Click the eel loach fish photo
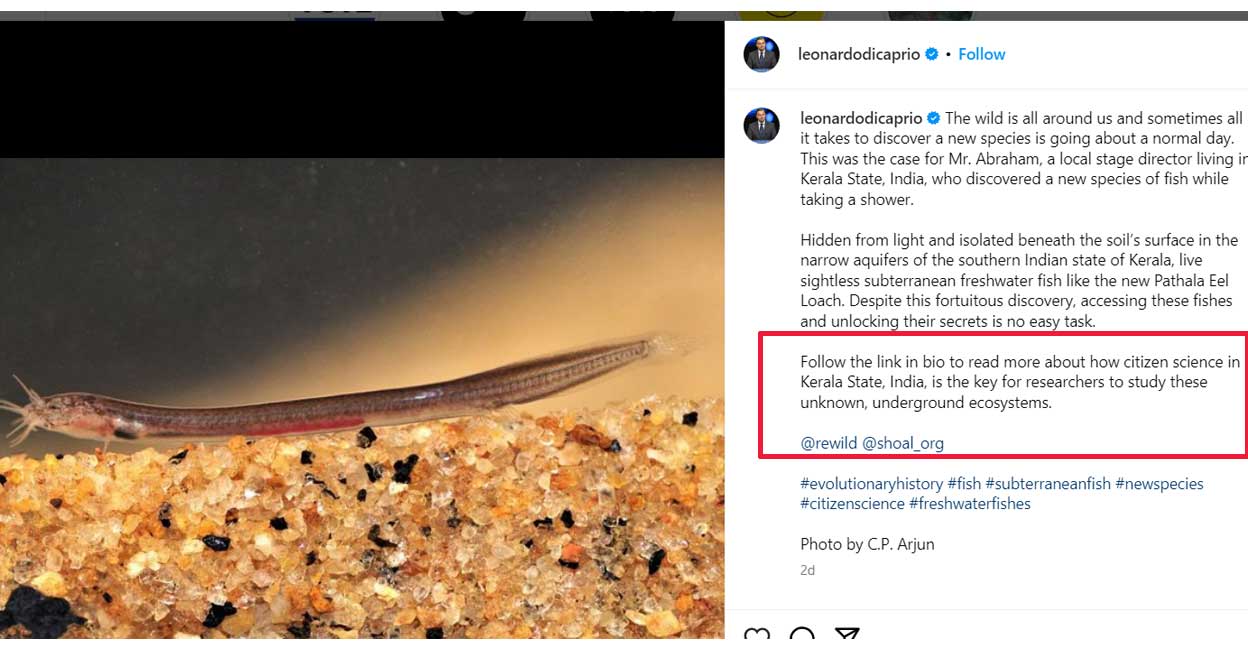1248x650 pixels. click(x=360, y=400)
